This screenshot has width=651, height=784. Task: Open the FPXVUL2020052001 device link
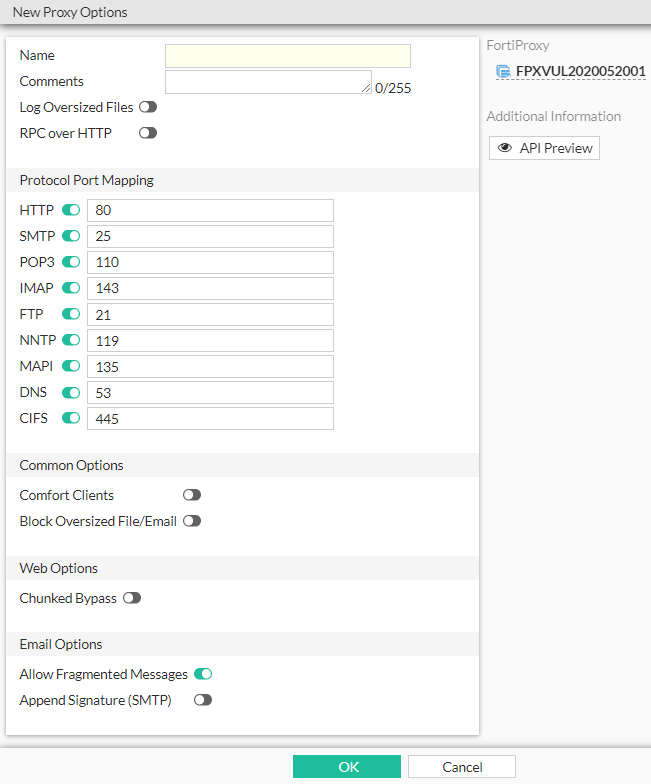(x=580, y=71)
